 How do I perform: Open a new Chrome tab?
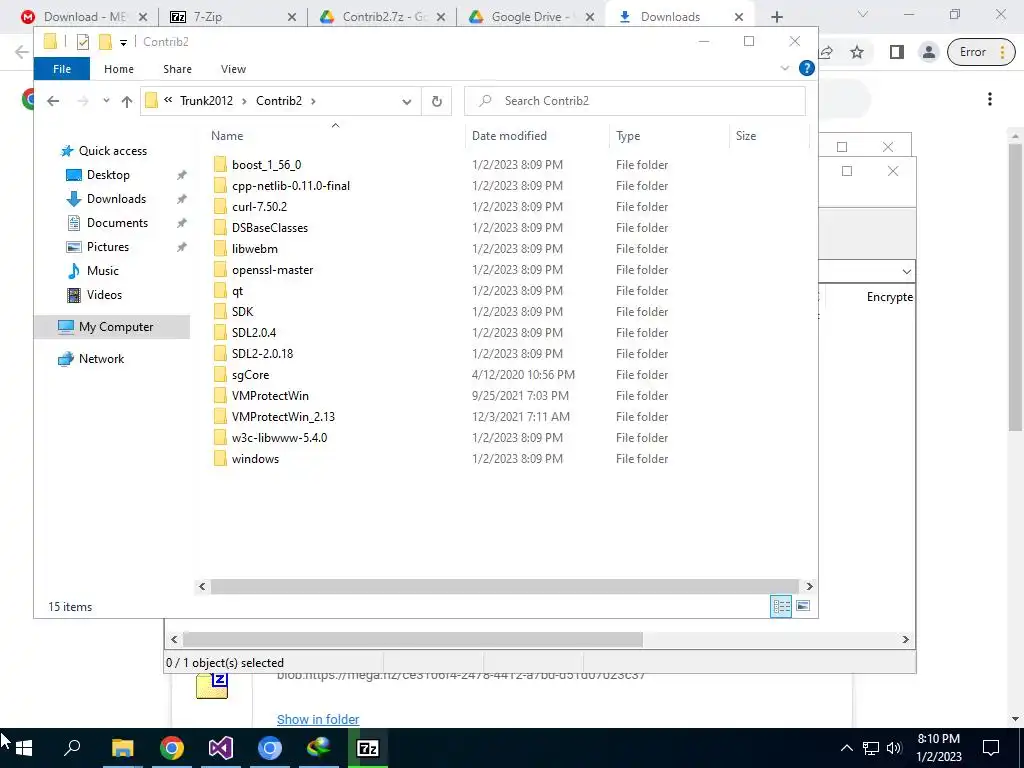[x=776, y=17]
